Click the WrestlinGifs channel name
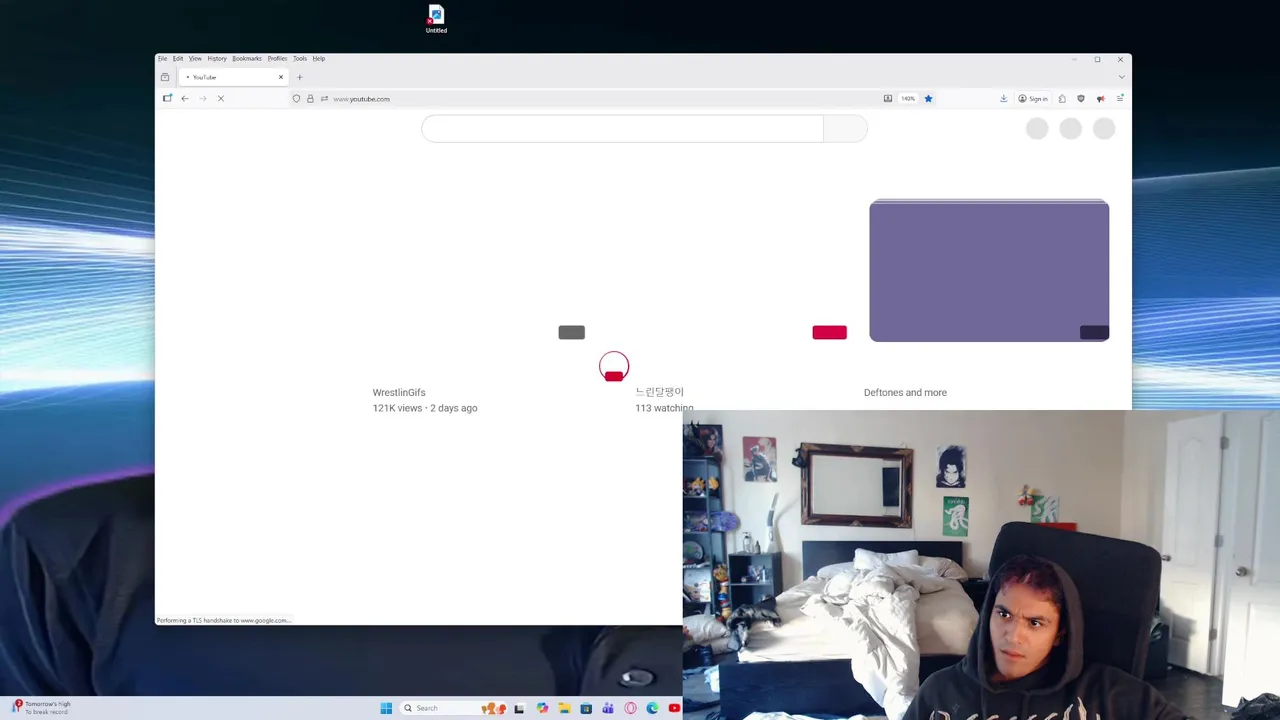The image size is (1280, 720). pos(399,393)
